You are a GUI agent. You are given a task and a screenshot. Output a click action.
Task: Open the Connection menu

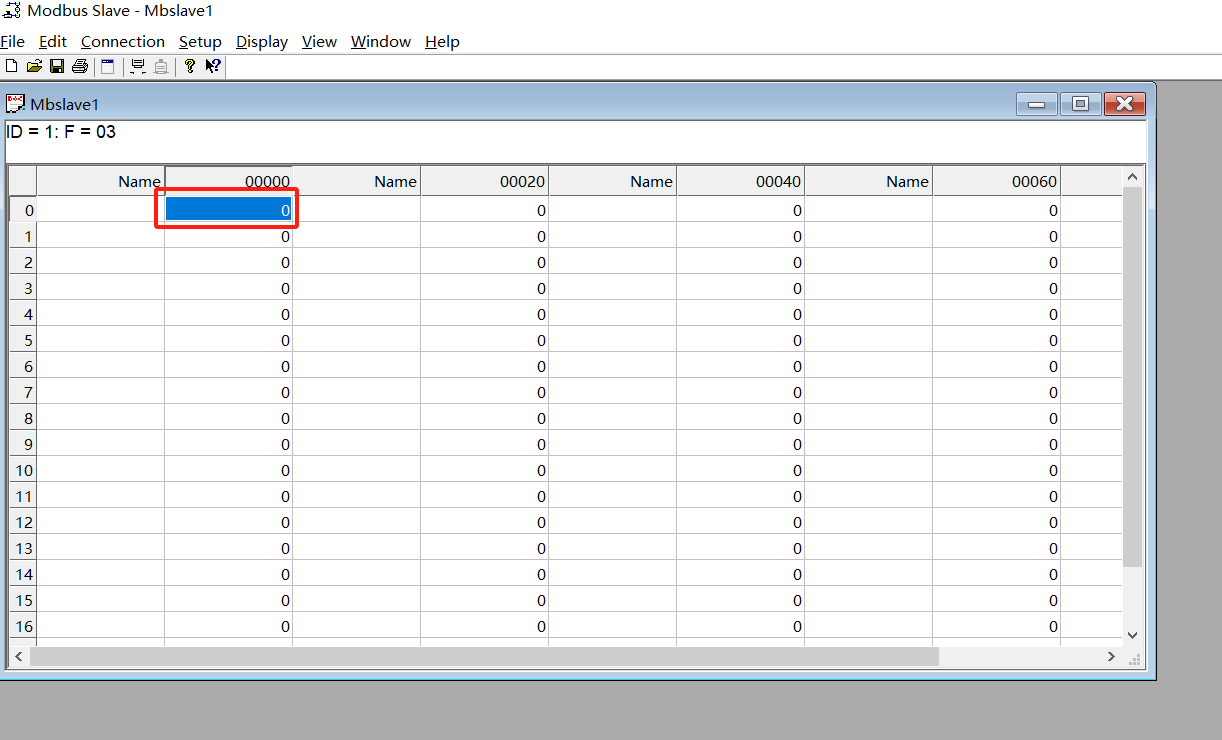coord(122,42)
